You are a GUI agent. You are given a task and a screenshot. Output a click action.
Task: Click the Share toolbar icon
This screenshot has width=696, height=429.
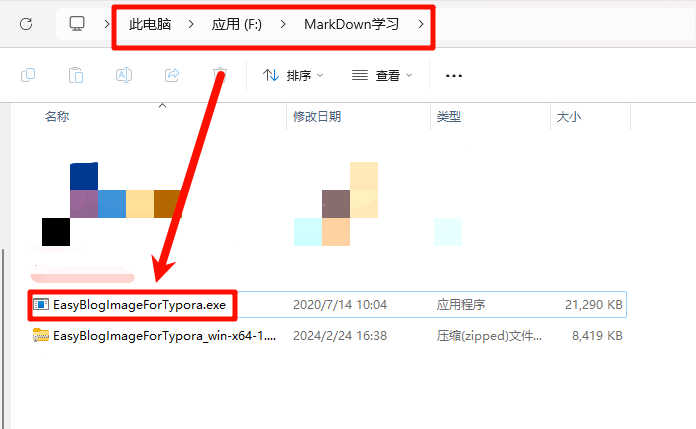172,75
